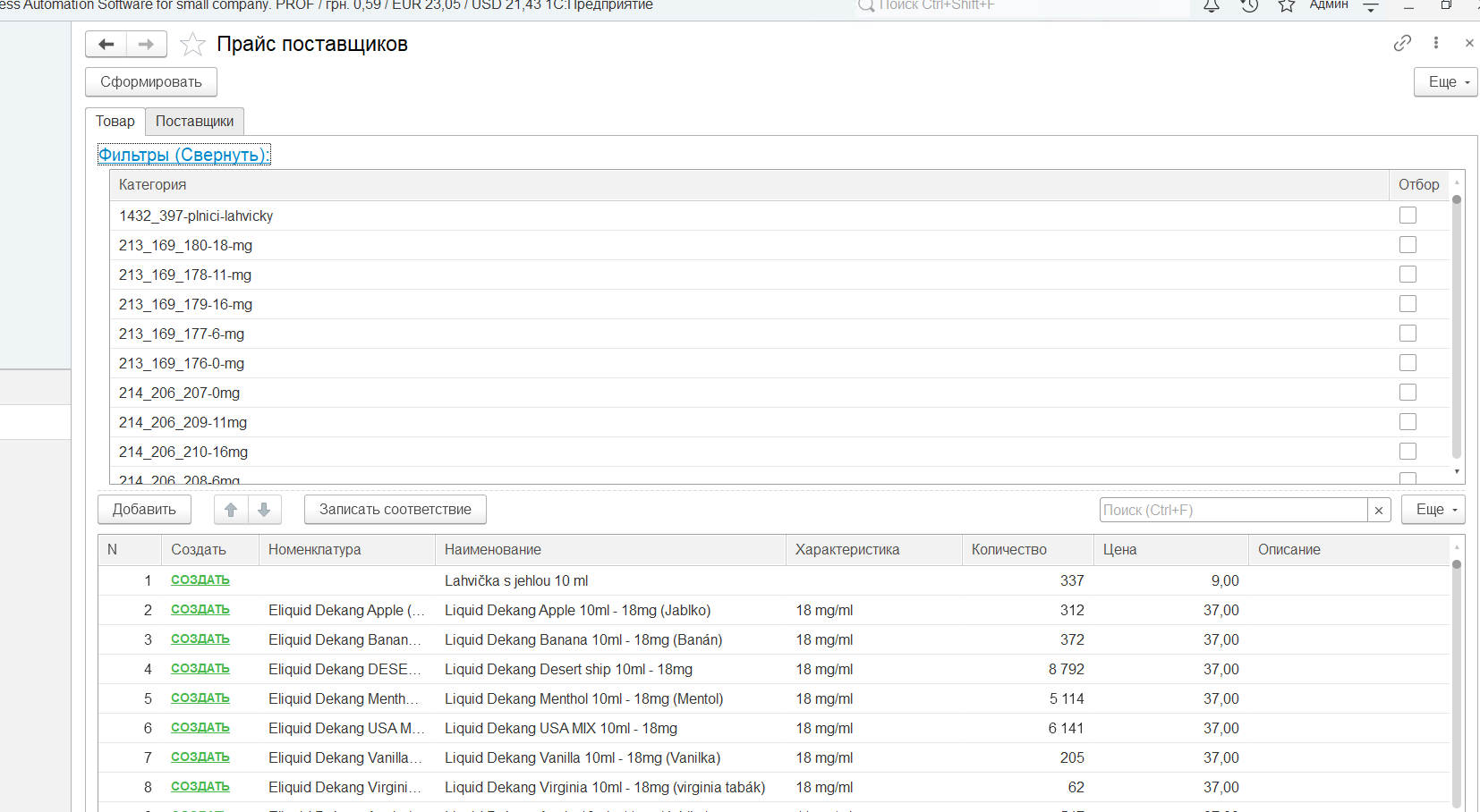Tick Отбор checkbox for 214_206_207-0mg
1480x812 pixels.
click(1408, 393)
